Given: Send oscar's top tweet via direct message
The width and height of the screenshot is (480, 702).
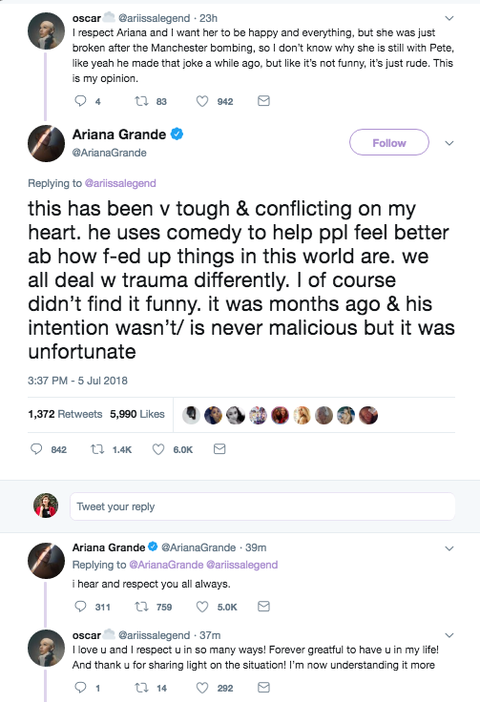Looking at the screenshot, I should pyautogui.click(x=264, y=101).
